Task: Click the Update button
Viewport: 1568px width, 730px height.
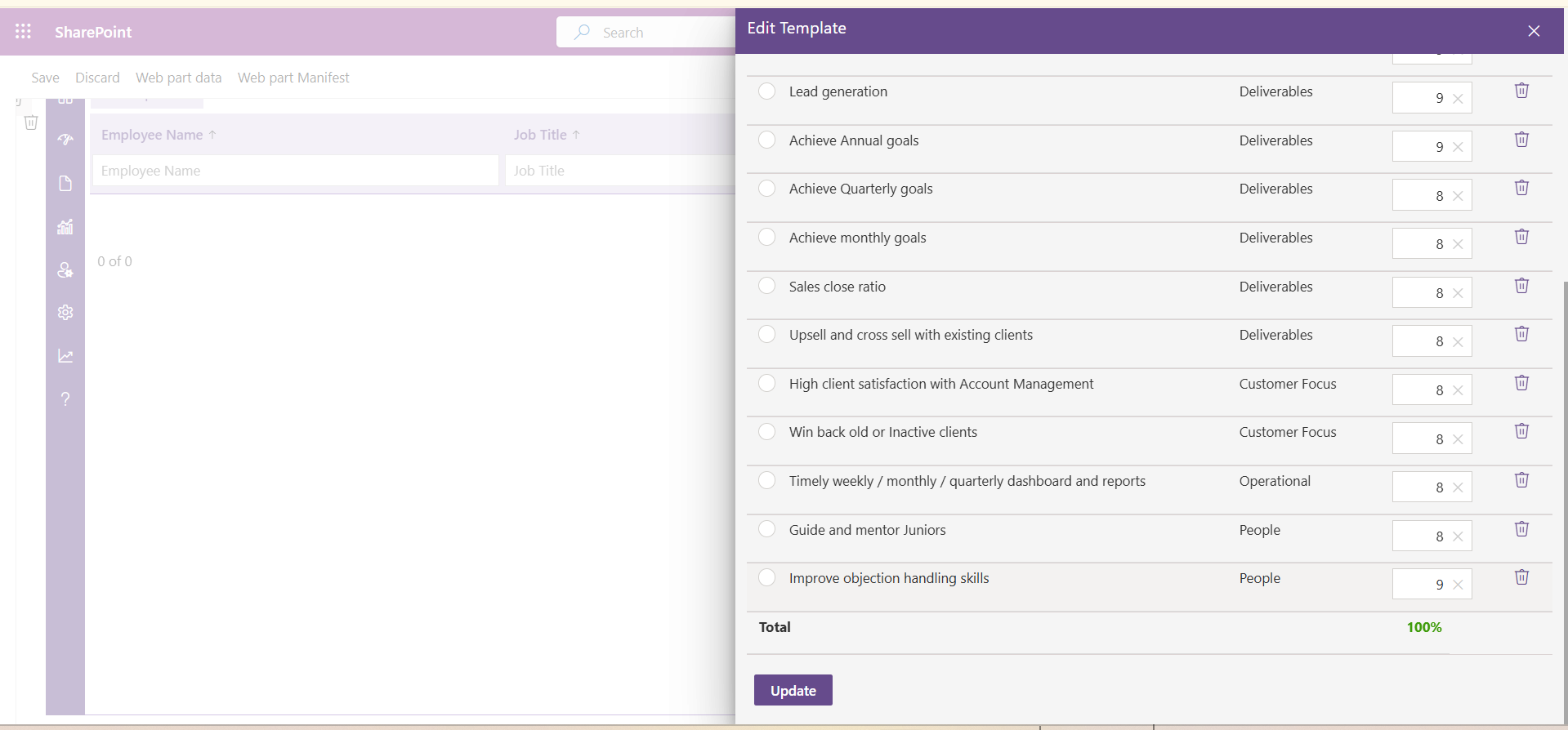Action: click(x=793, y=690)
